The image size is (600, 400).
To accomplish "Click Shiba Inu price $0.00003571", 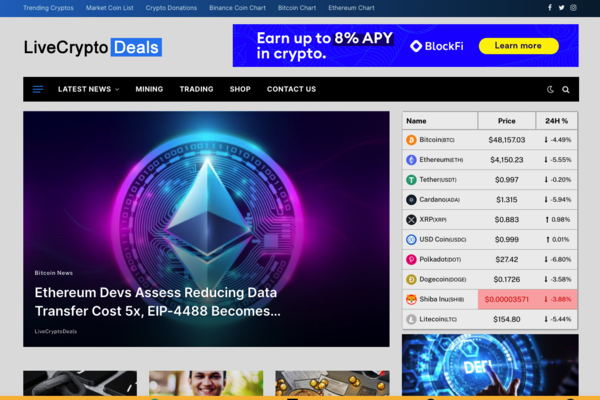I will (x=507, y=299).
